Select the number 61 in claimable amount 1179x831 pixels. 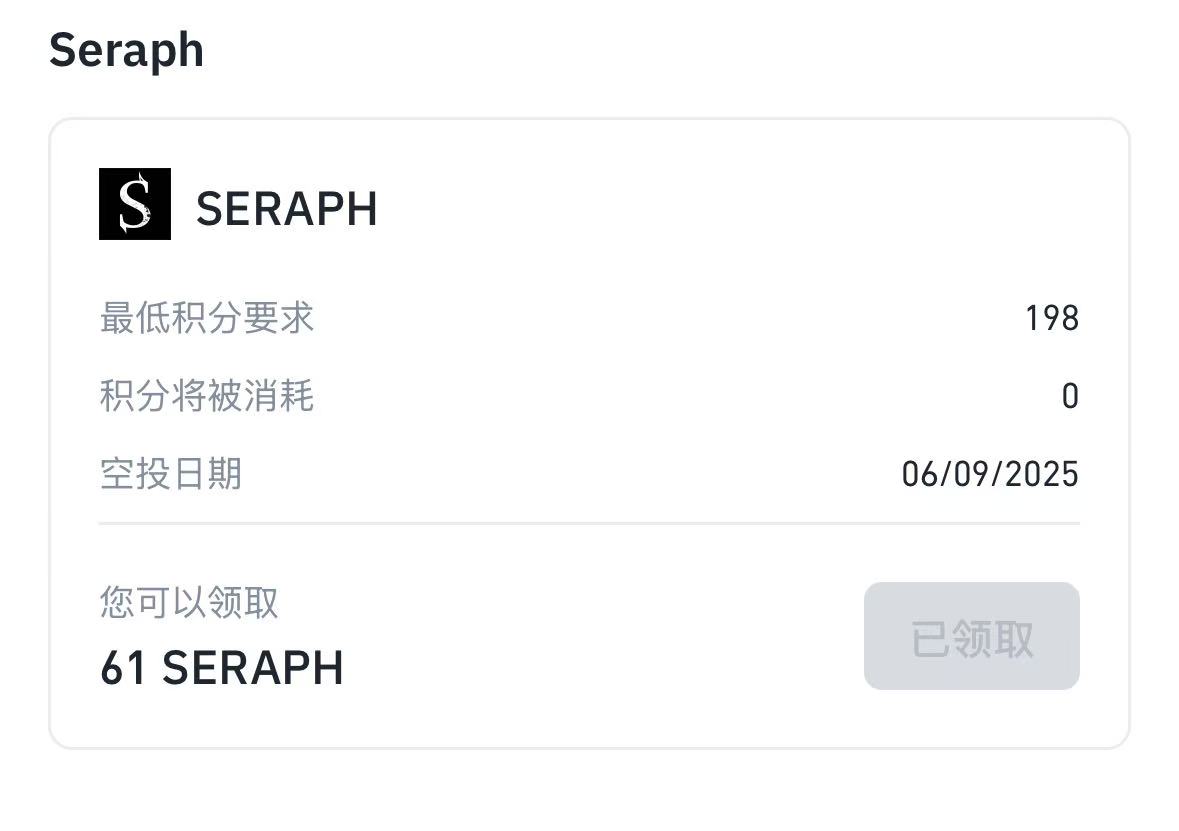pos(123,668)
